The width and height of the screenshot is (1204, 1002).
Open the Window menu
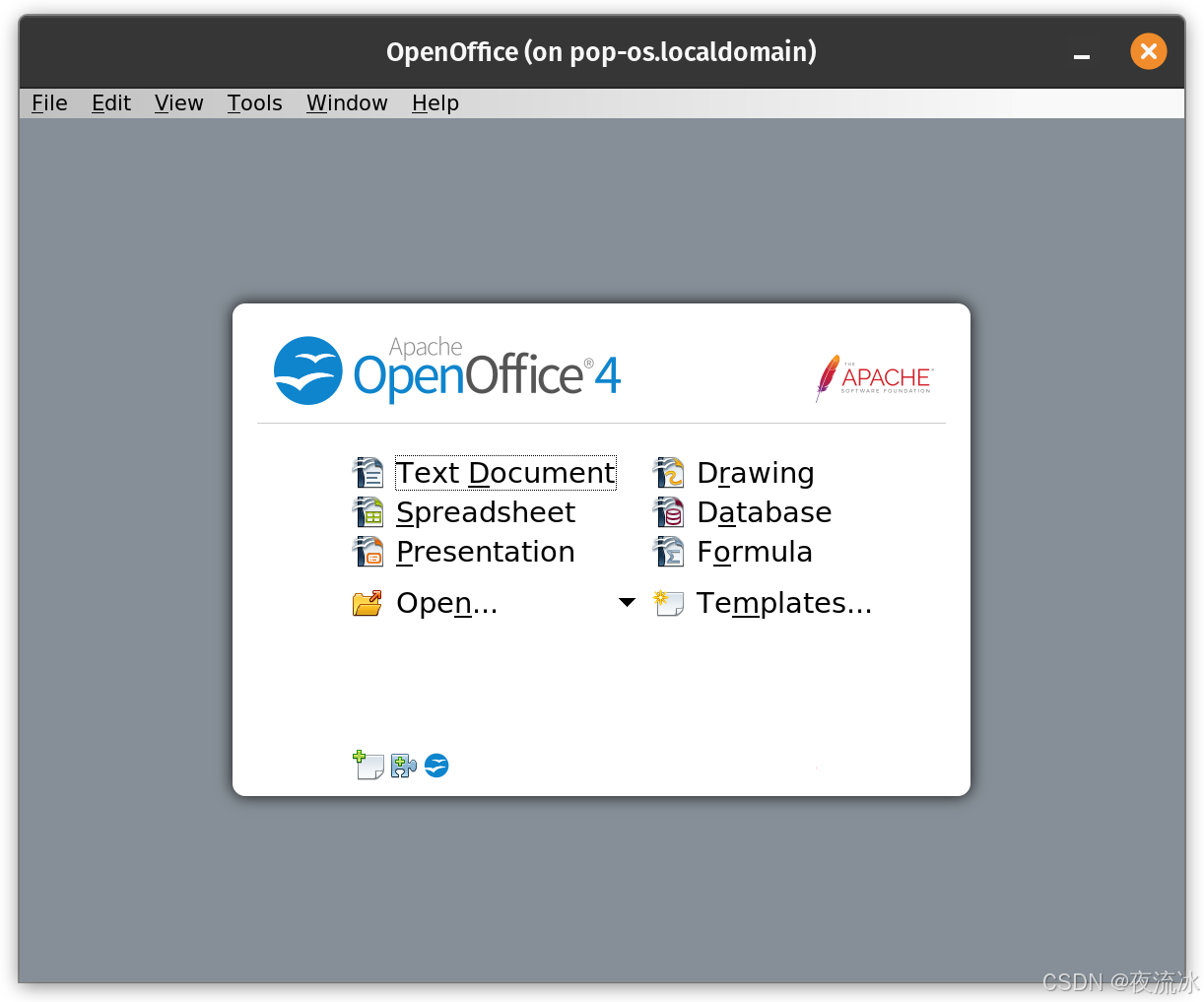click(x=347, y=103)
